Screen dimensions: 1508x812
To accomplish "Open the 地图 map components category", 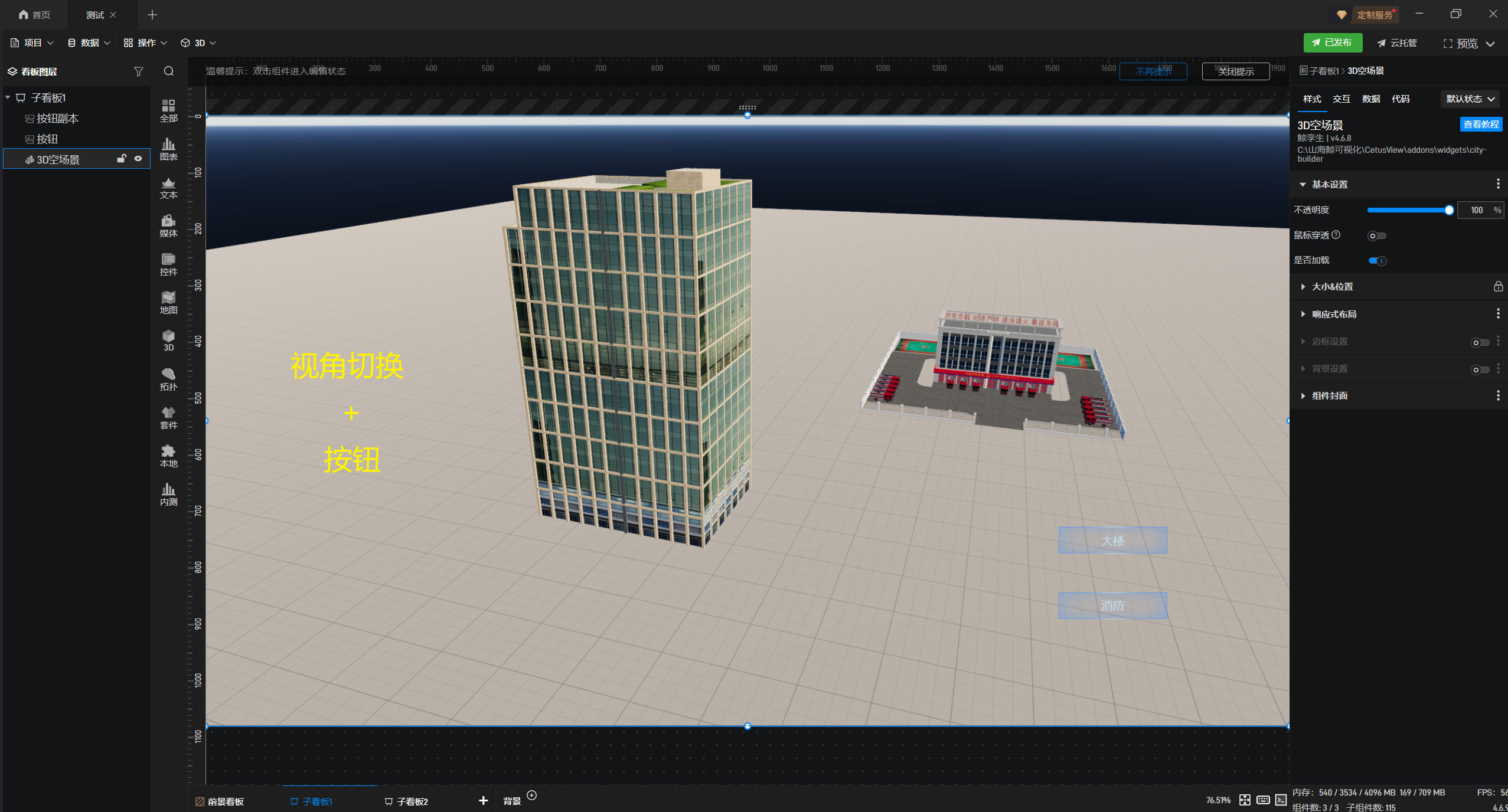I will (168, 303).
